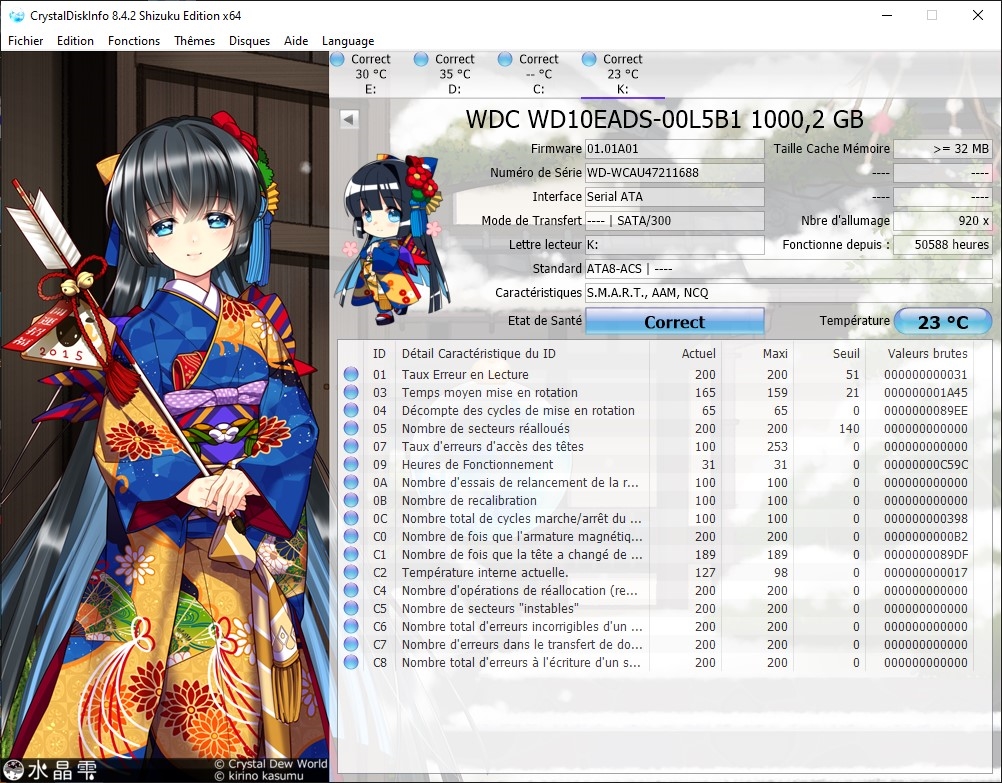
Task: Click the Standard field ATA8-ACS
Action: pyautogui.click(x=789, y=268)
